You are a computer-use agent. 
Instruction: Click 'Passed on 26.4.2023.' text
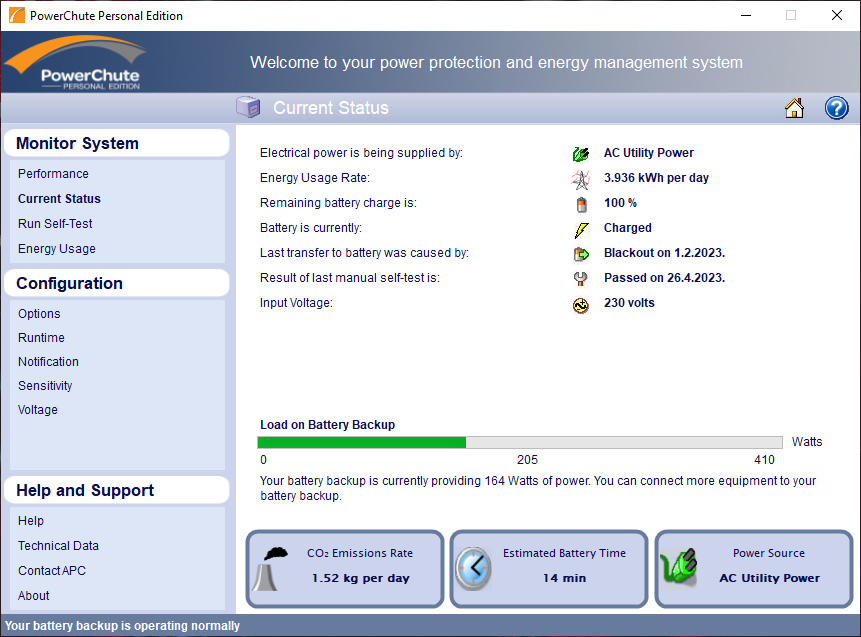(664, 278)
